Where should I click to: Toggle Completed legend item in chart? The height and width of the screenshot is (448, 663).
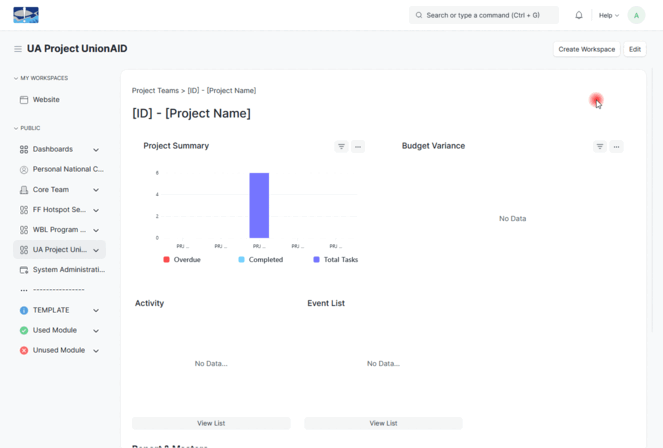[x=260, y=260]
